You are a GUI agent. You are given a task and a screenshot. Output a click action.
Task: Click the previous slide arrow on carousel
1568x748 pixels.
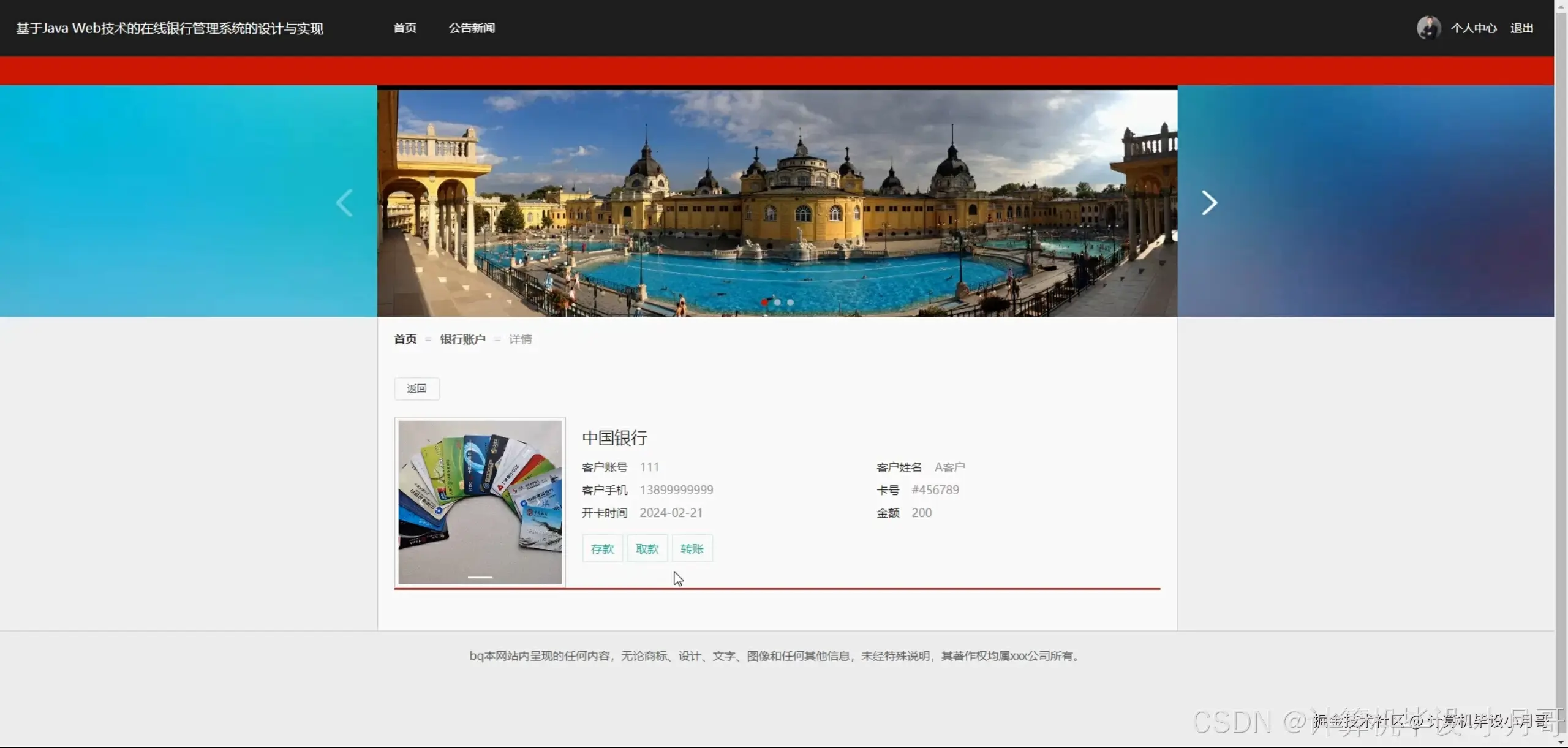345,203
